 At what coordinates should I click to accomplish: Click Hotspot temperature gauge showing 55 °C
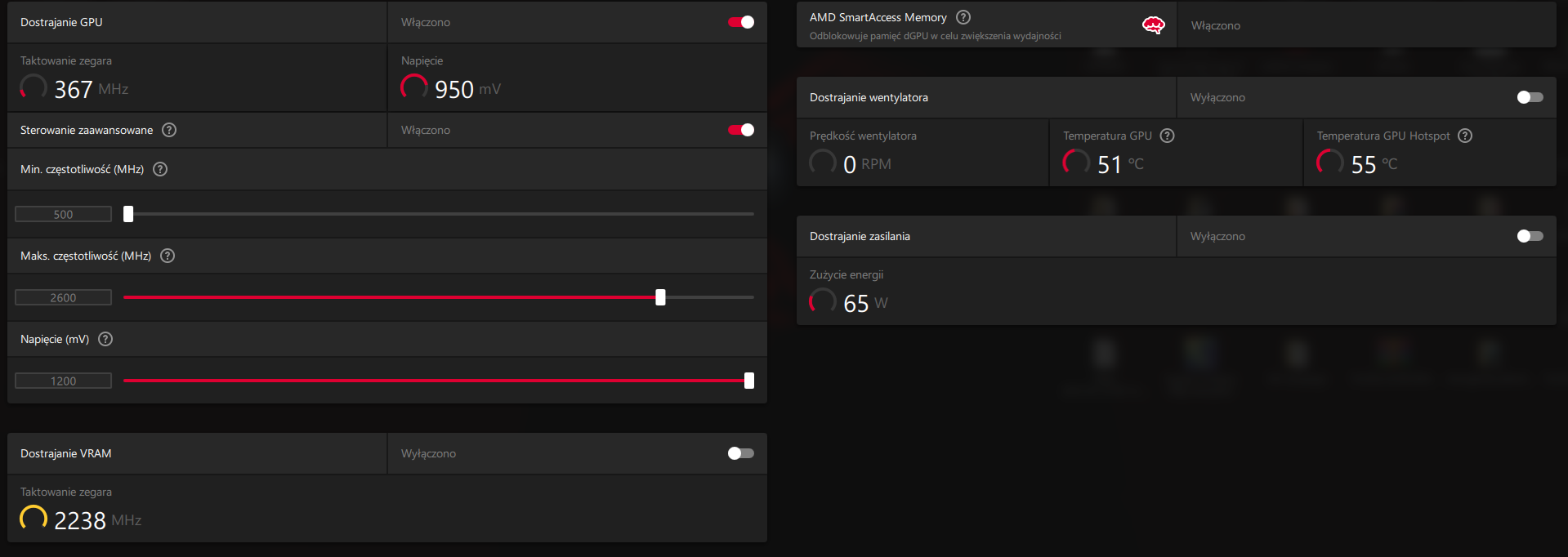point(1330,163)
